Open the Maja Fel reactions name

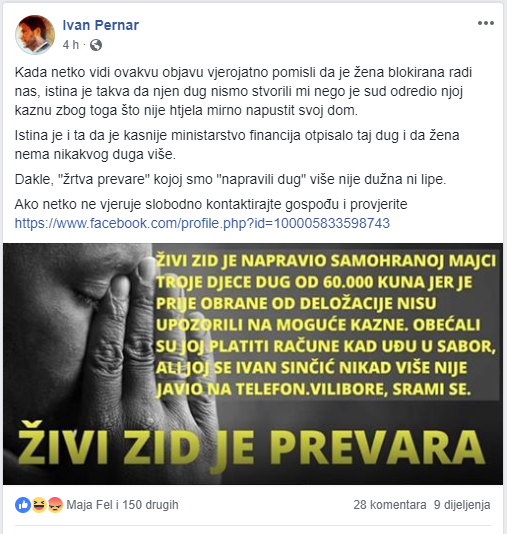coord(89,505)
